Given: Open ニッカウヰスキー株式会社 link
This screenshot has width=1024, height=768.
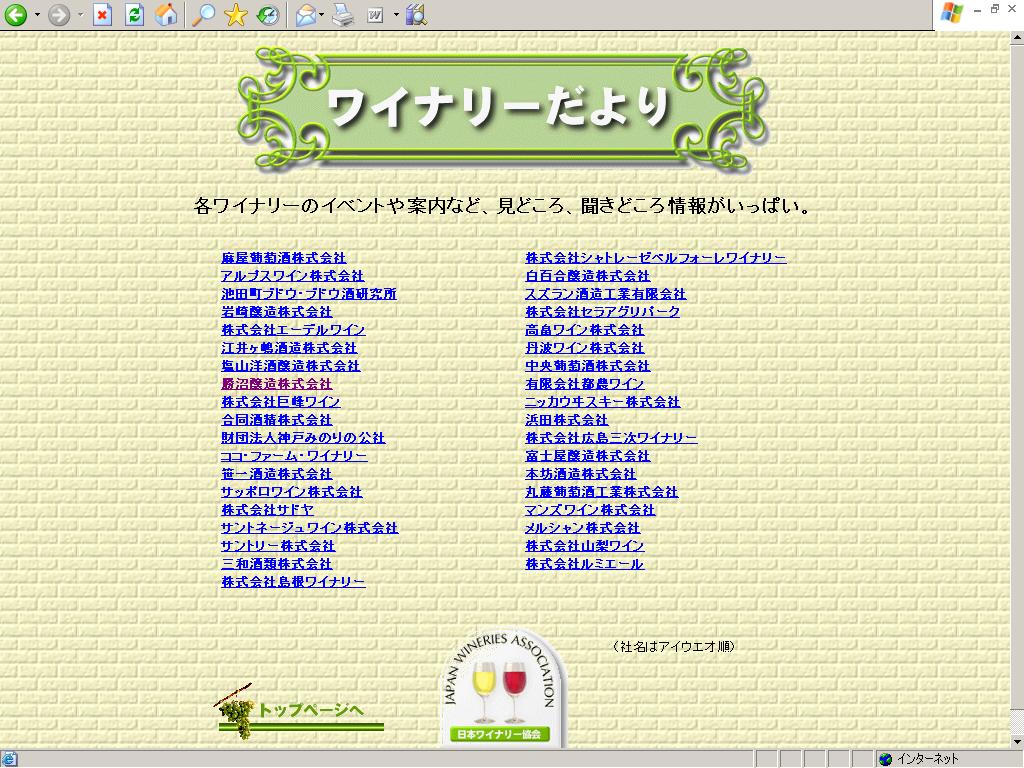Looking at the screenshot, I should click(x=603, y=402).
